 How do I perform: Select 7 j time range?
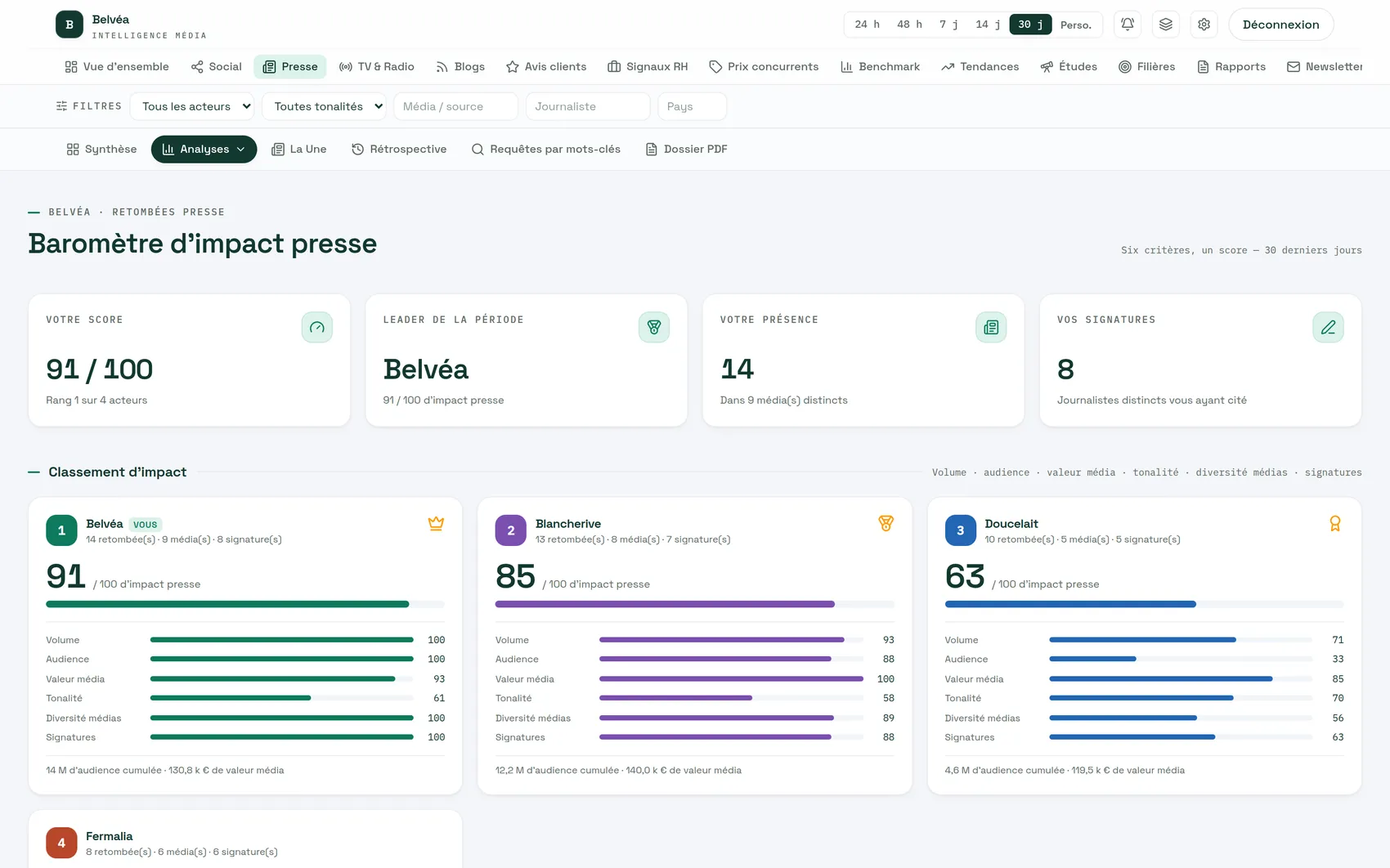pos(948,25)
